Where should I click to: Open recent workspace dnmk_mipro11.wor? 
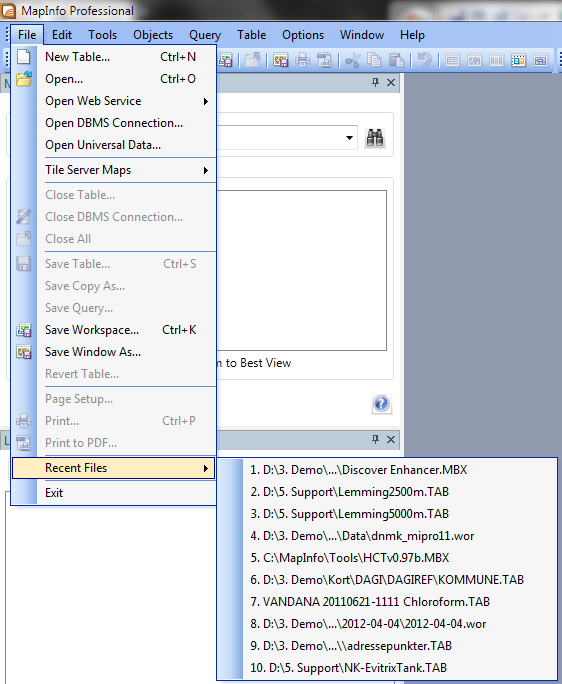coord(362,536)
